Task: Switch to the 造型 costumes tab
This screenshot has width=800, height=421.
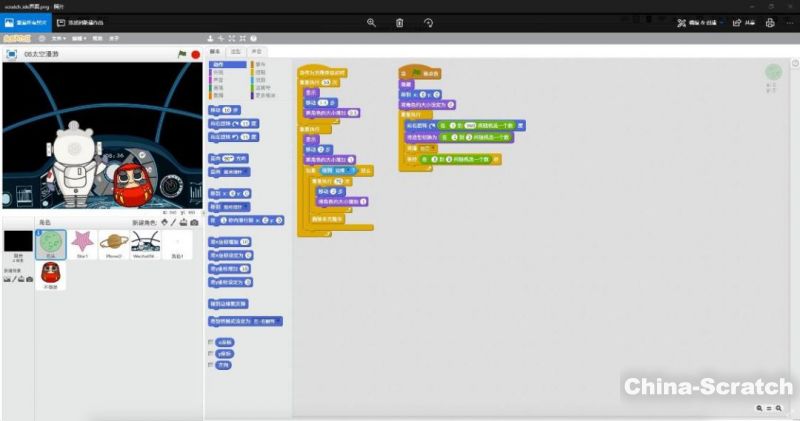Action: tap(236, 52)
